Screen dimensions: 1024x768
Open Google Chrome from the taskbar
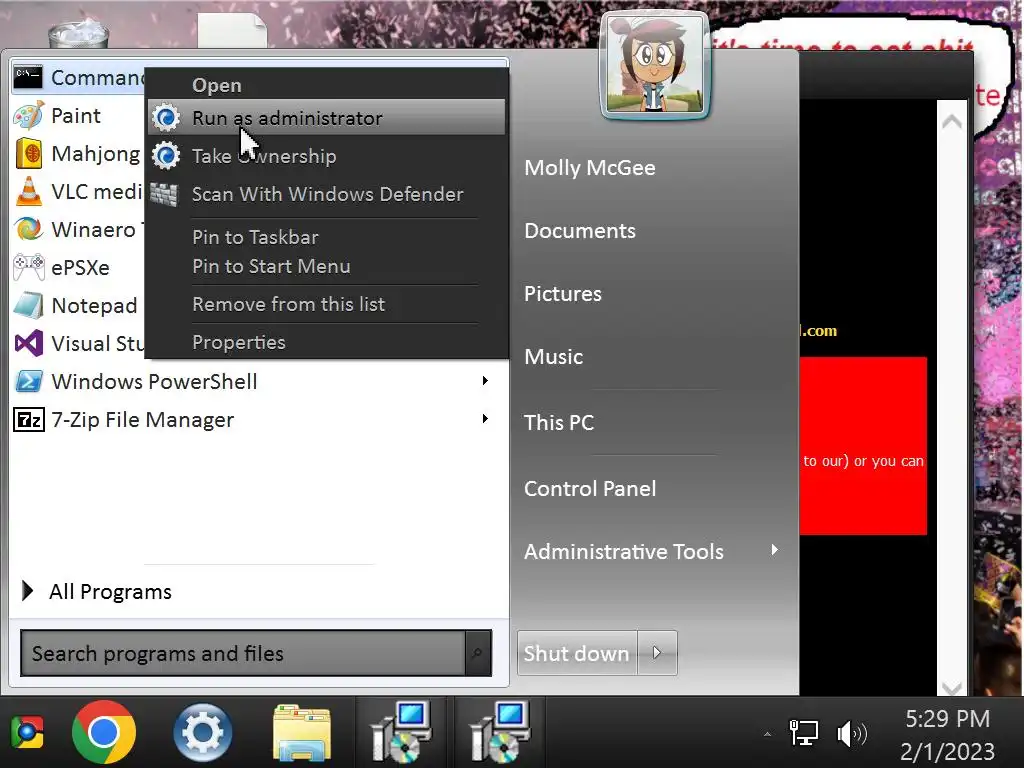(104, 732)
